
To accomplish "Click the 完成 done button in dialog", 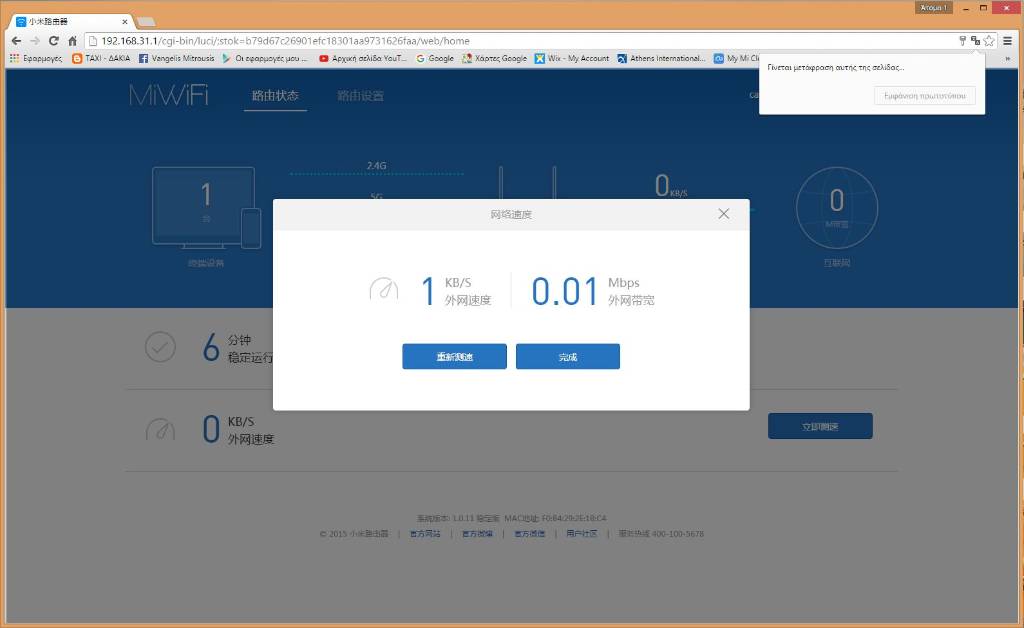I will point(567,357).
